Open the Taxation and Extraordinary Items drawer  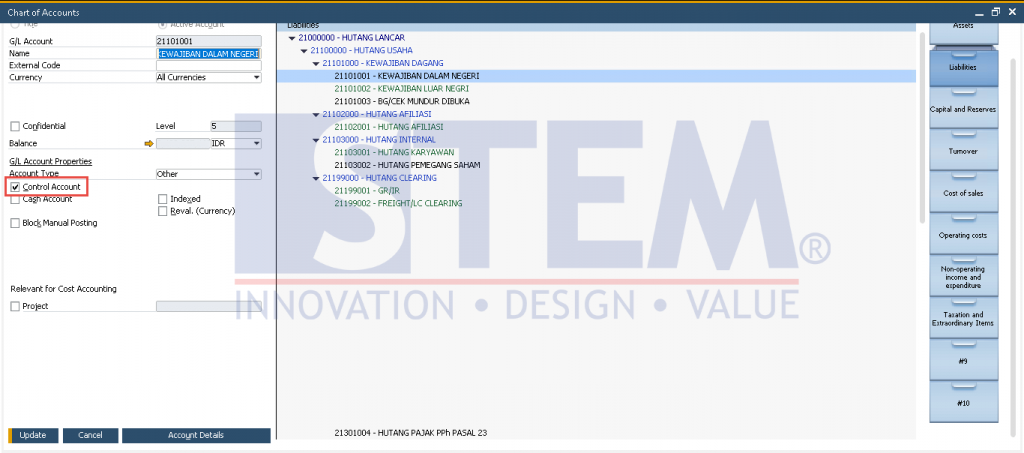coord(963,319)
